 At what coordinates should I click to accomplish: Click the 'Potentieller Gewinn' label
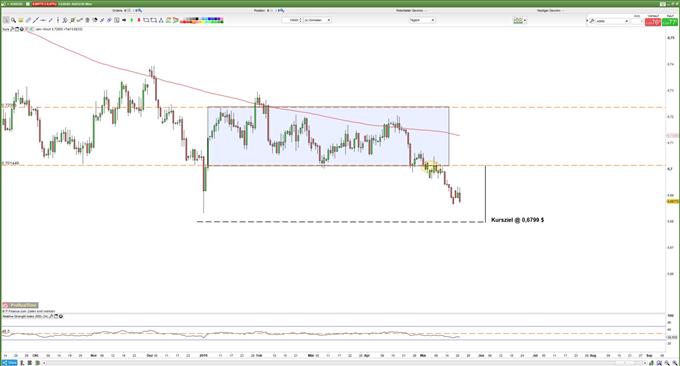tap(409, 10)
